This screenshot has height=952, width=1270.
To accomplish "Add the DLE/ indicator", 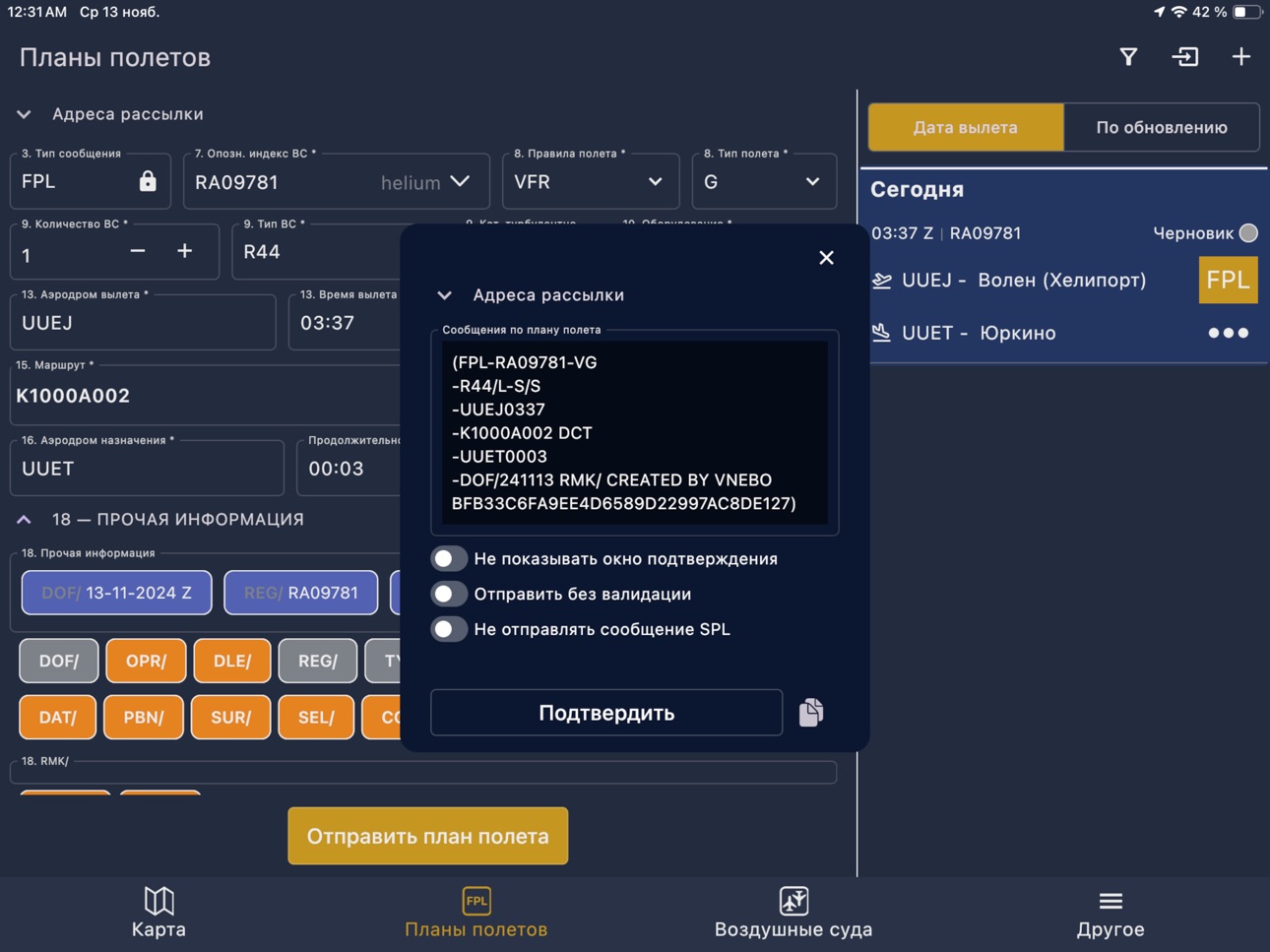I will pyautogui.click(x=232, y=661).
